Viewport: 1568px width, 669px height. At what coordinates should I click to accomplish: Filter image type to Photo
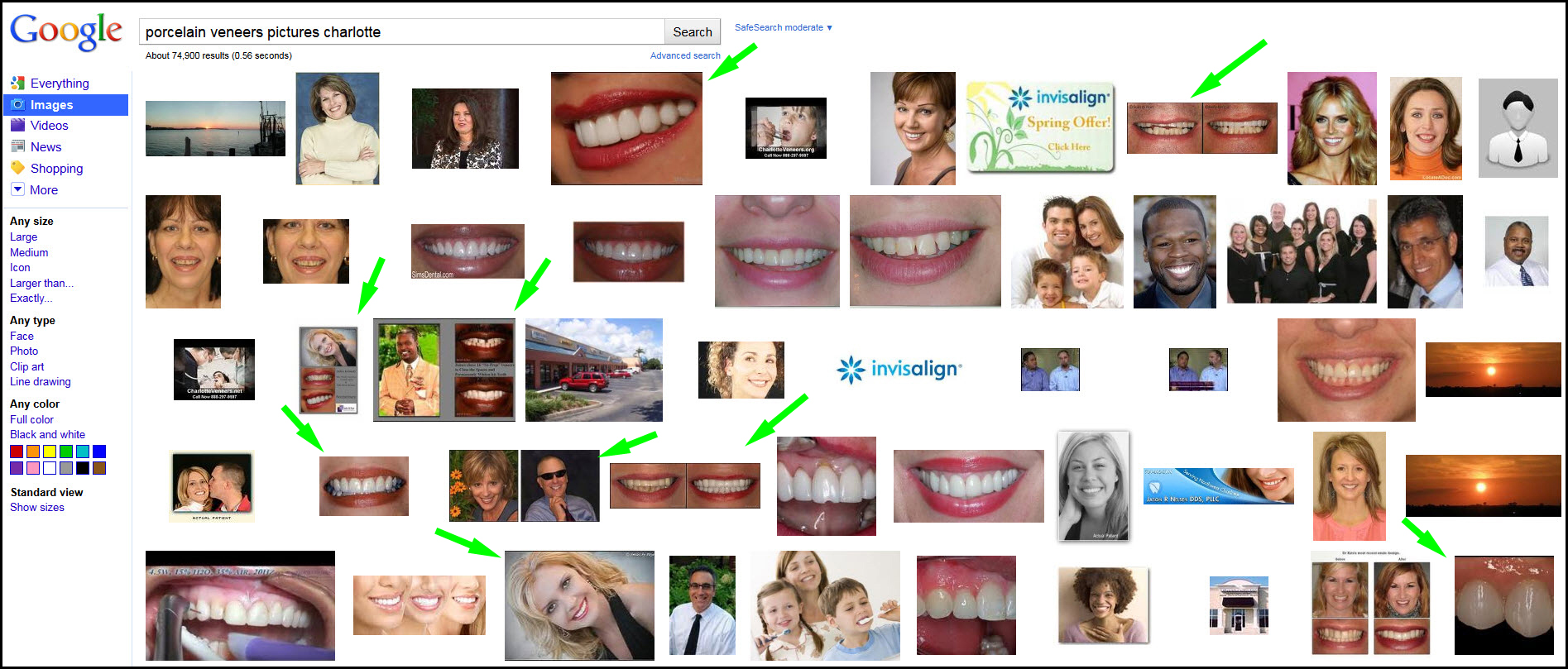point(24,351)
